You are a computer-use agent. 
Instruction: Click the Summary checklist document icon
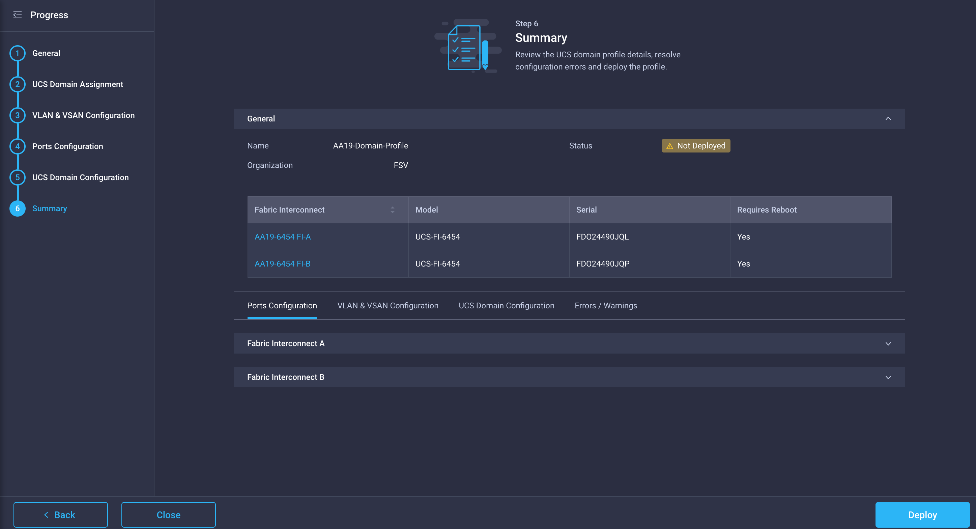point(467,46)
